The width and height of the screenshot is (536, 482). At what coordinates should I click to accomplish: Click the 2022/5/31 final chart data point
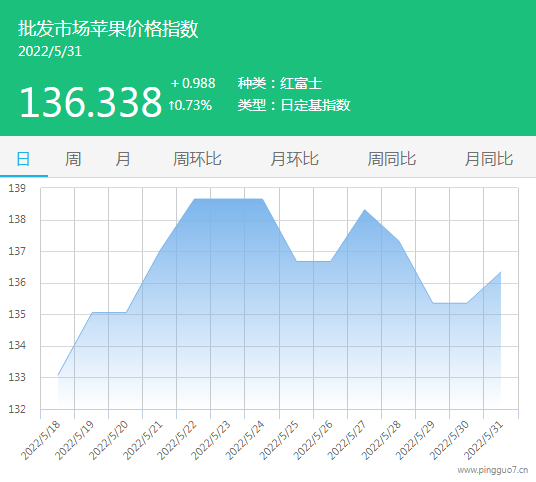(501, 272)
